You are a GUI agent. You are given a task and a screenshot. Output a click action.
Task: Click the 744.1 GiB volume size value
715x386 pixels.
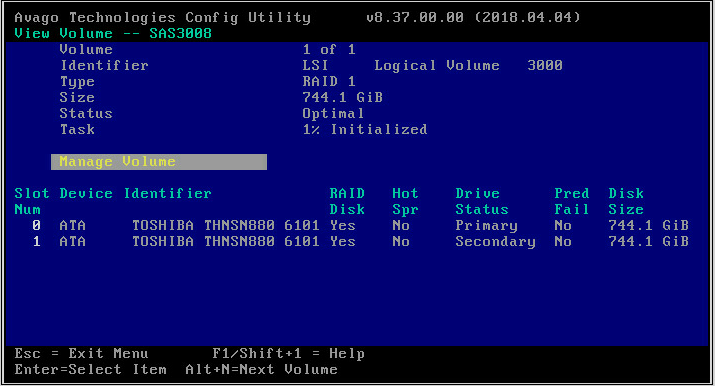(342, 98)
